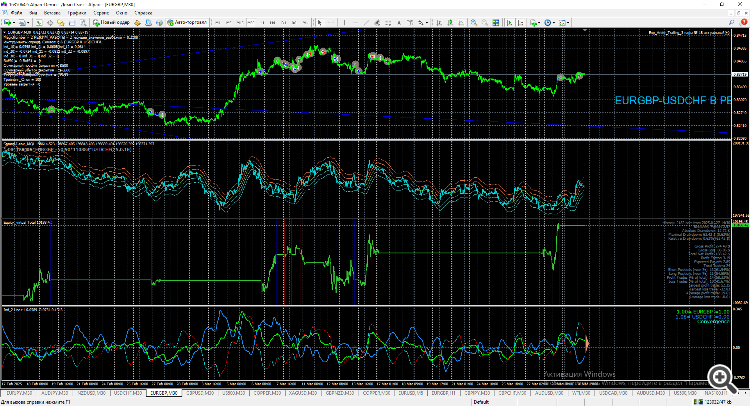Viewport: 750px width, 406px height.
Task: Switch to the W1 timeframe button
Action: (x=294, y=22)
